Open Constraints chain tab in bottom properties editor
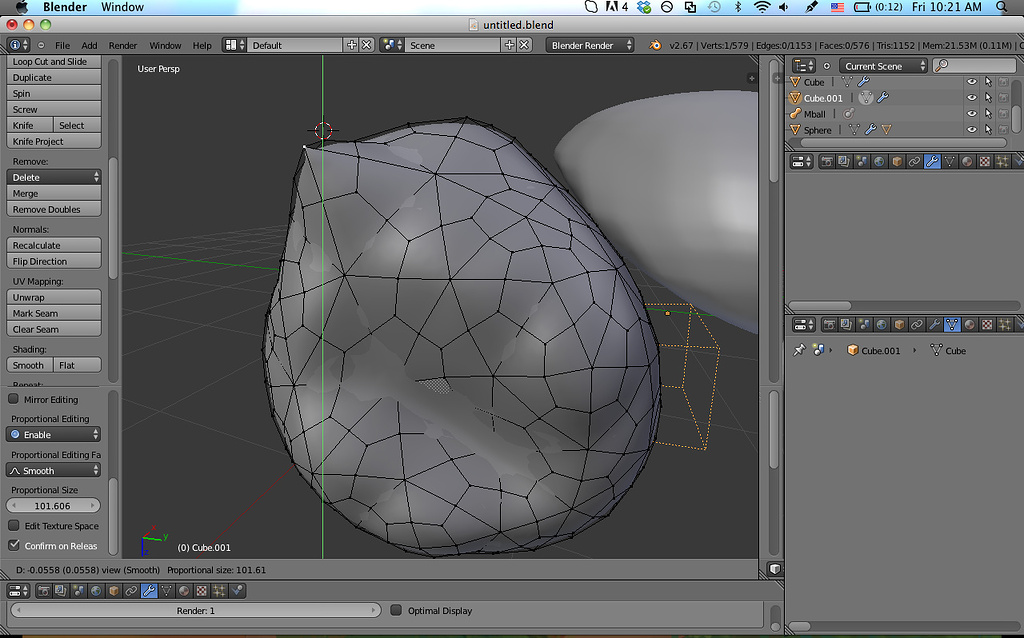This screenshot has width=1024, height=638. coord(131,591)
